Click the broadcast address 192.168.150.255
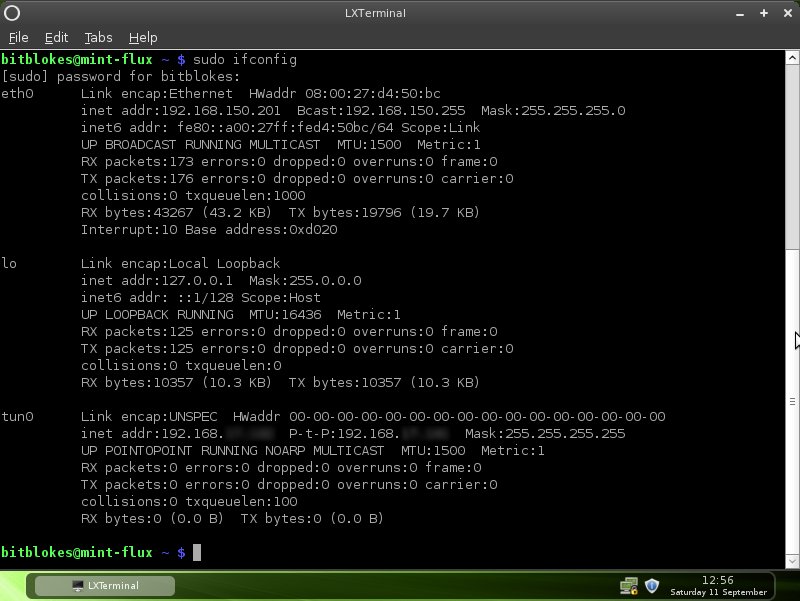 (x=405, y=111)
